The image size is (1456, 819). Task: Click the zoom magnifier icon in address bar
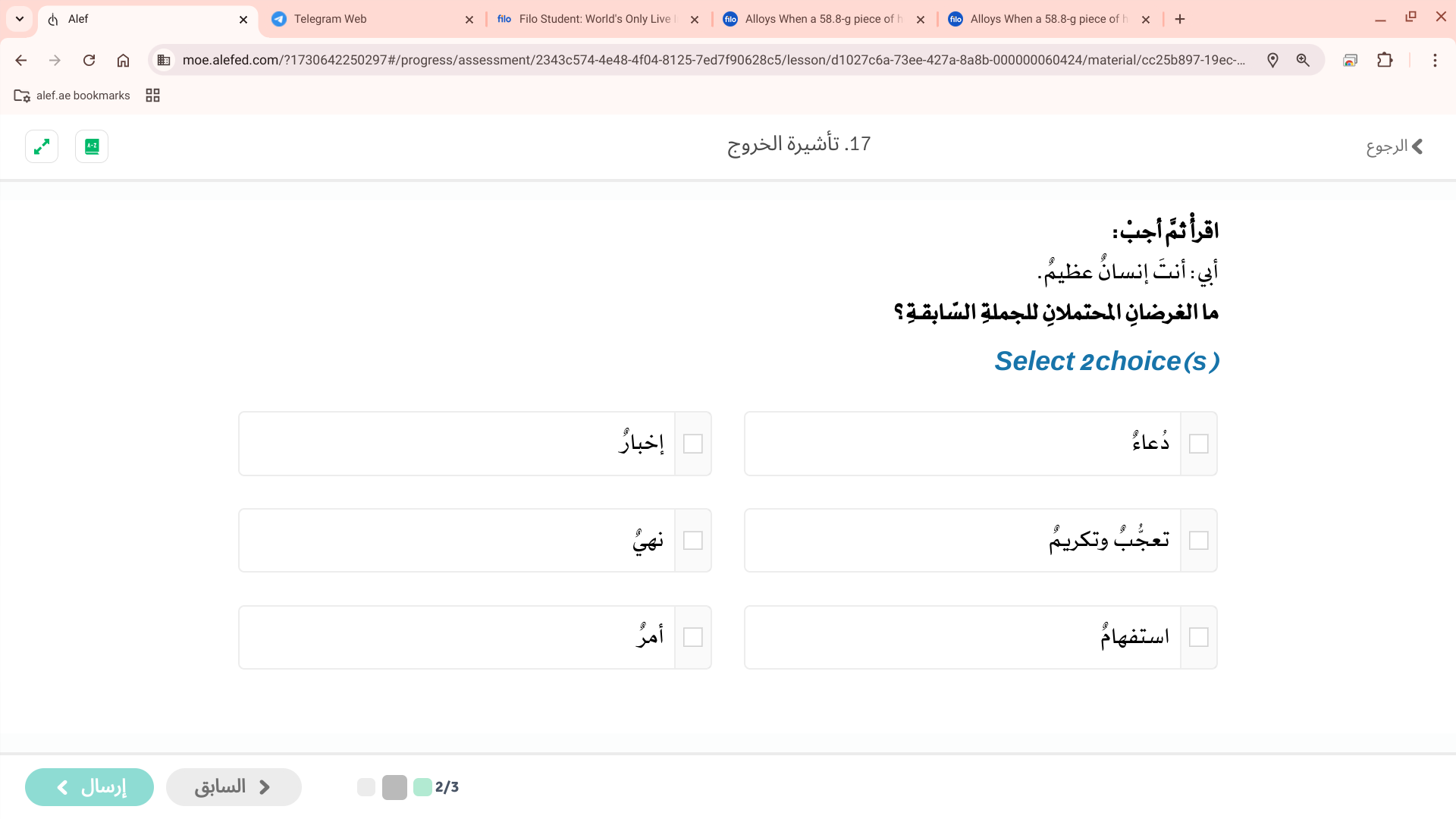(1303, 60)
